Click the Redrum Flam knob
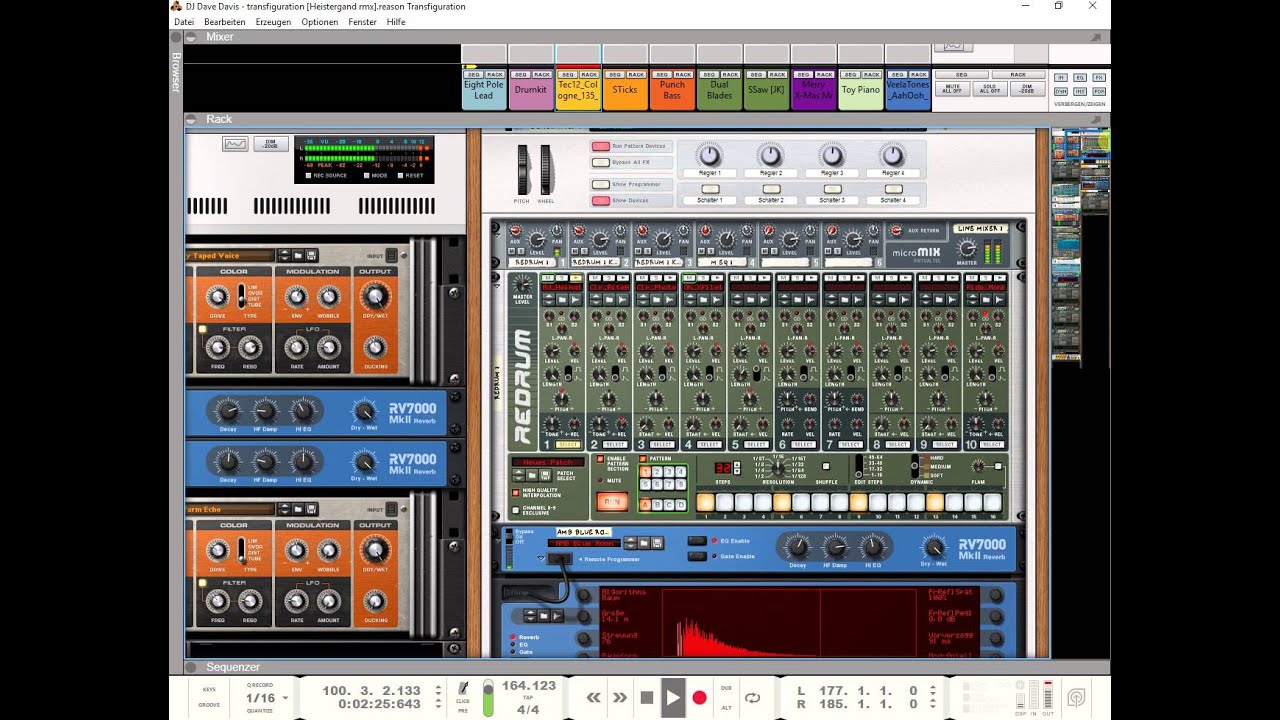The width and height of the screenshot is (1280, 720). tap(977, 466)
